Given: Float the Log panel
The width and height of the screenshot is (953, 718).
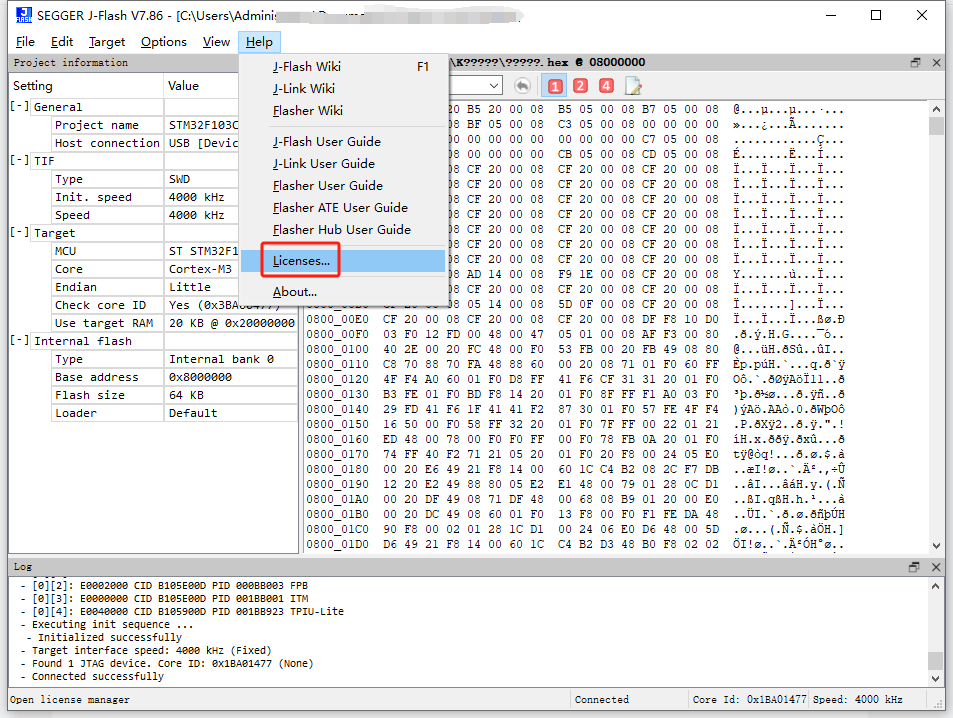Looking at the screenshot, I should point(913,566).
